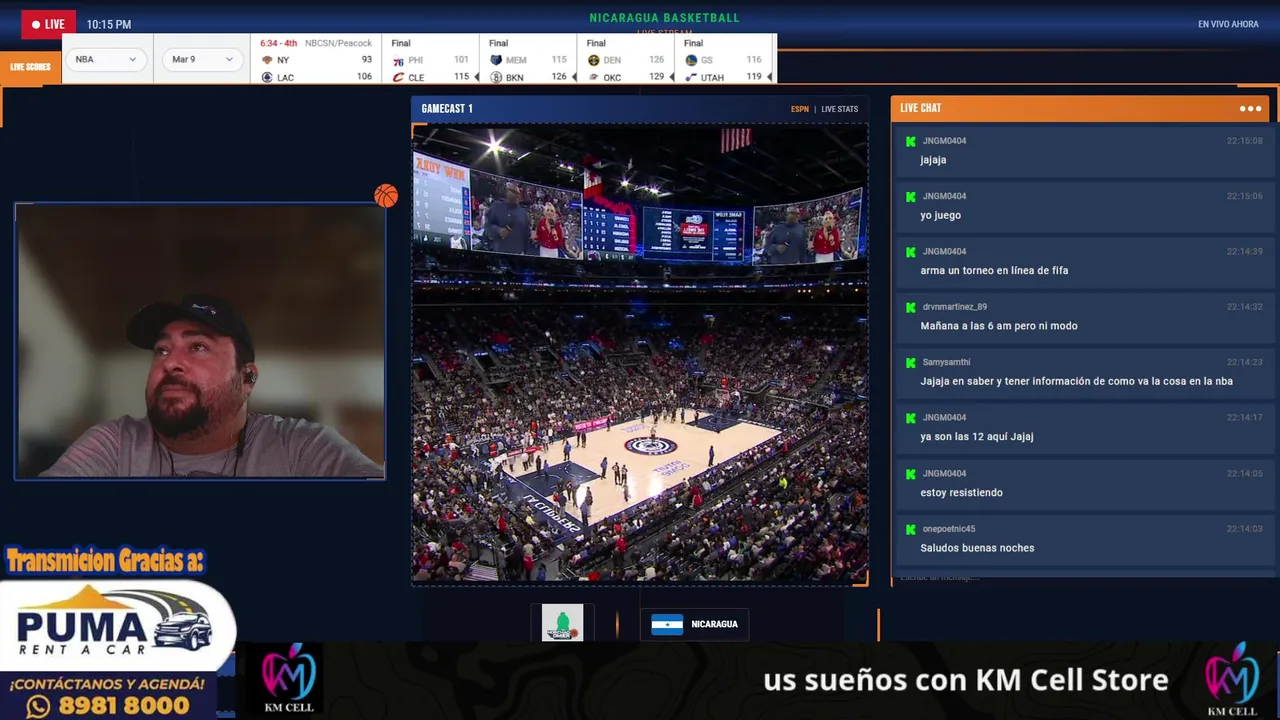Click the New York Knicks logo

(267, 60)
